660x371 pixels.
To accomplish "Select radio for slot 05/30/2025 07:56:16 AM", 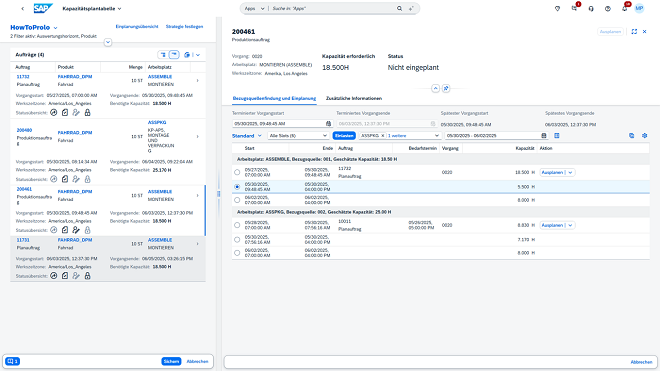I will 237,240.
